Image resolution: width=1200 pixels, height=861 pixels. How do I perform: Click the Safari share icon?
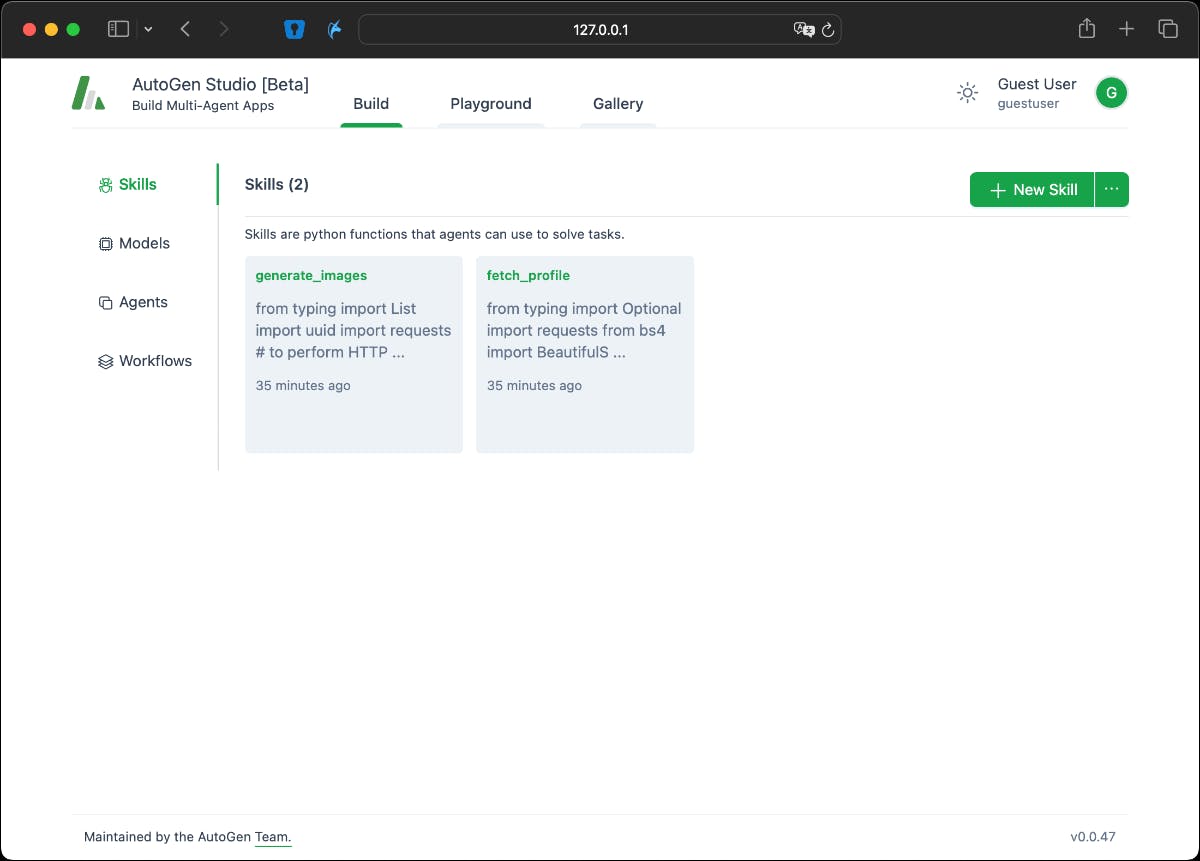(x=1087, y=29)
